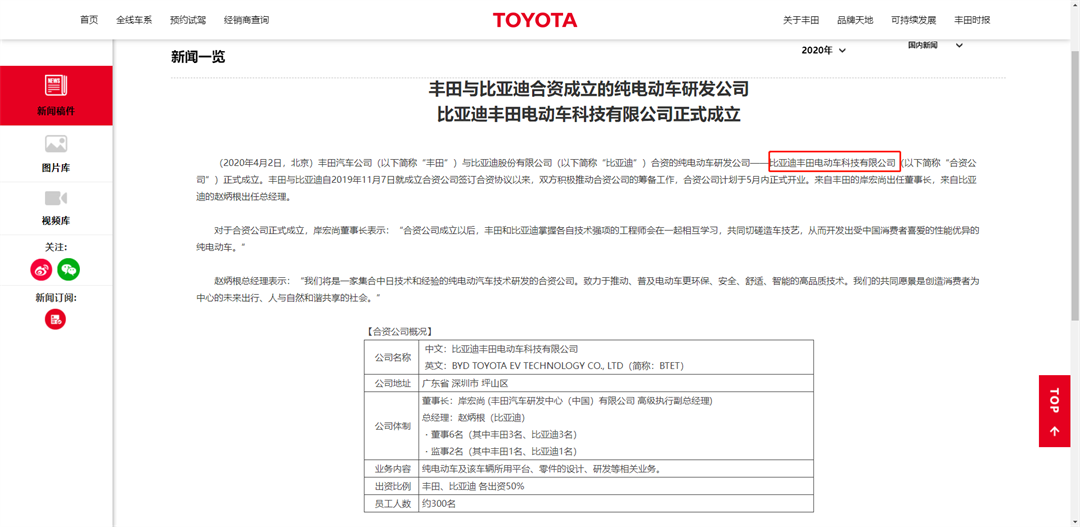The height and width of the screenshot is (527, 1080).
Task: Click the red Weibo follow icon
Action: 41,269
